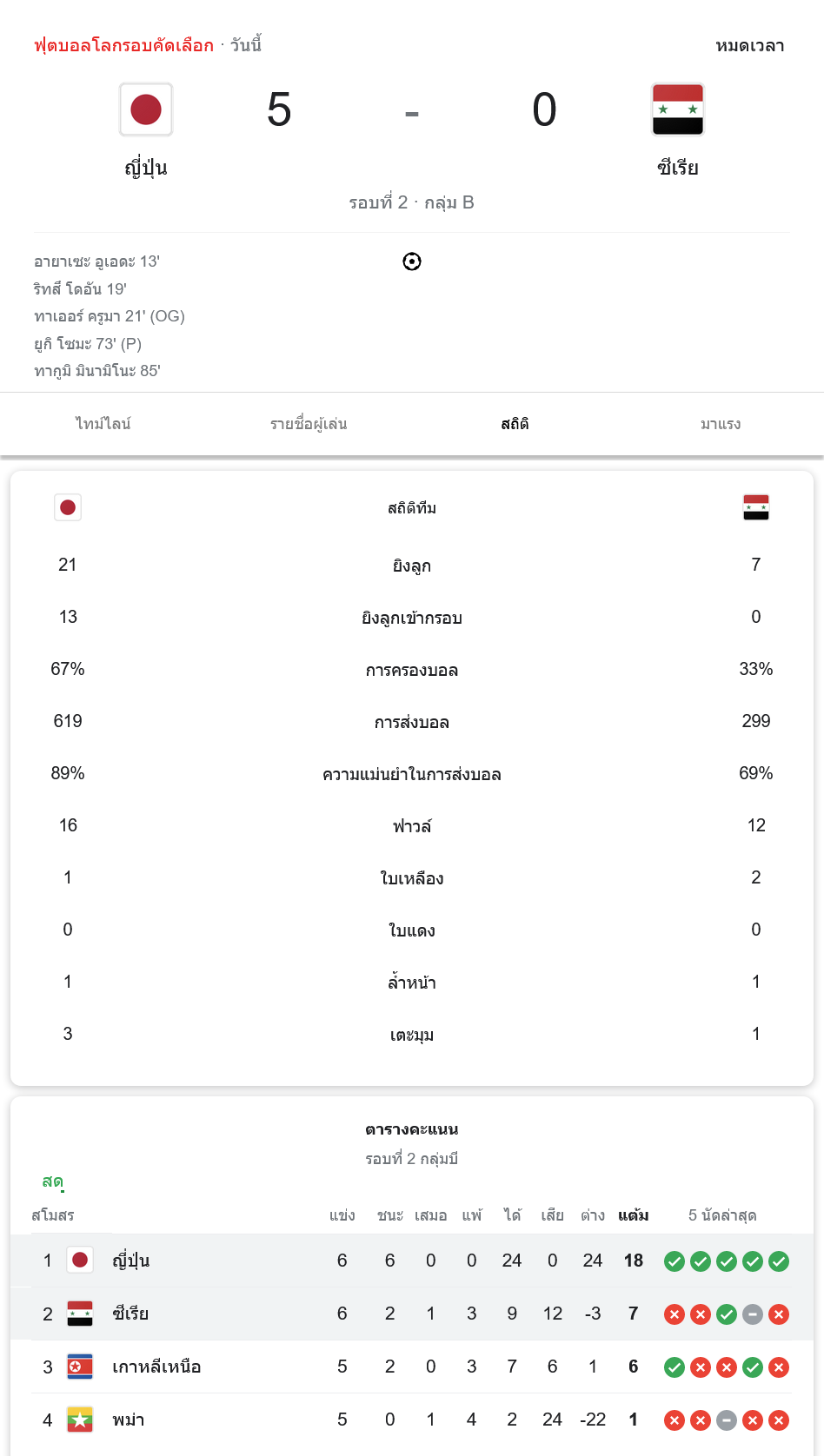This screenshot has height=1456, width=824.
Task: Click Japan flag in team stats card
Action: 68,507
